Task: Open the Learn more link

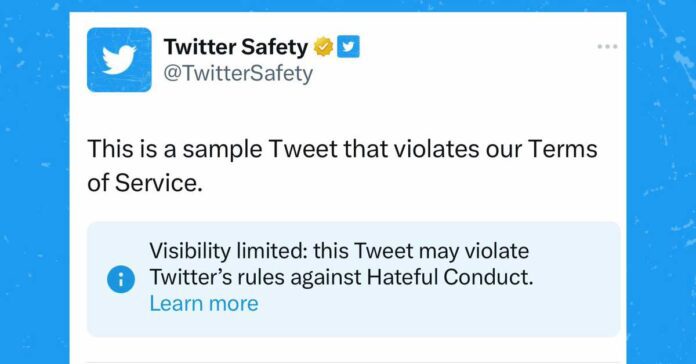Action: (x=204, y=304)
